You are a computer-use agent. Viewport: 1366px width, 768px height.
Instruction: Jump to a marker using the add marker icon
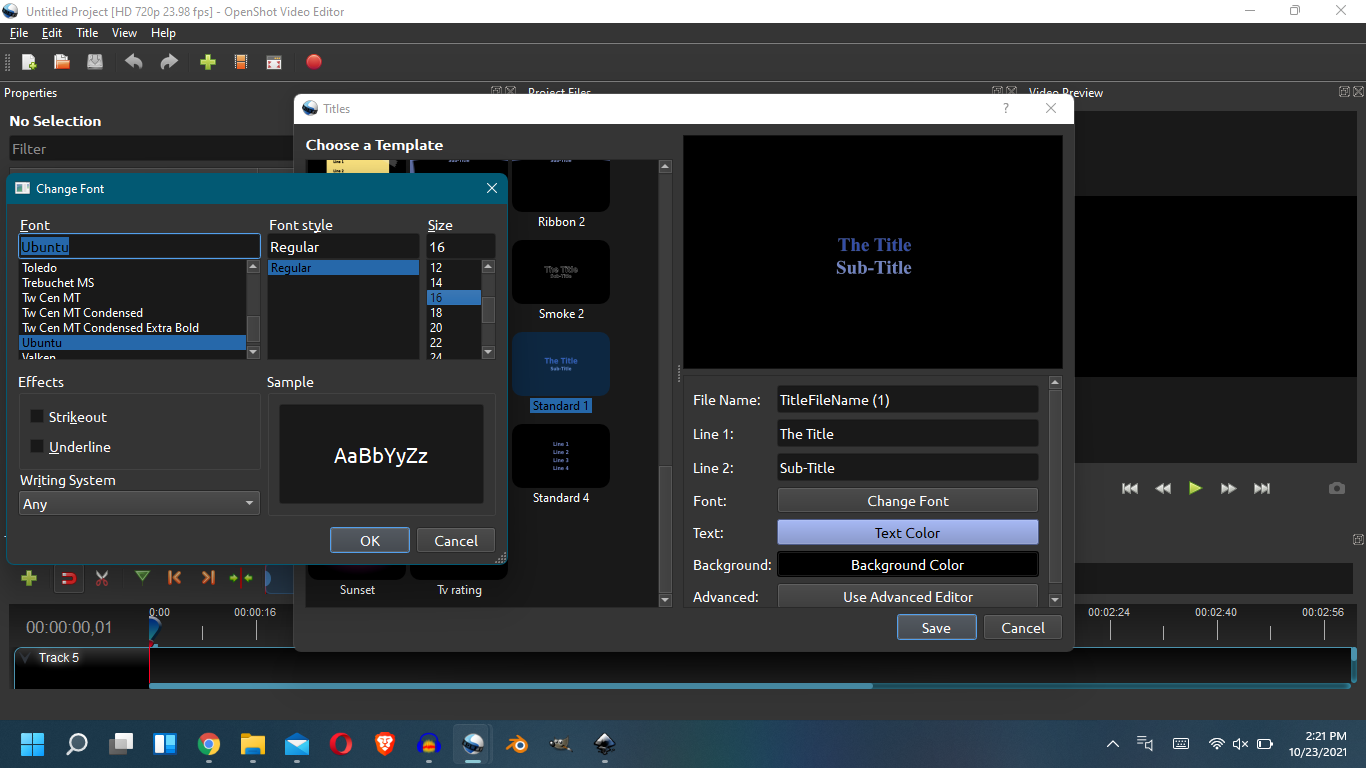click(142, 578)
